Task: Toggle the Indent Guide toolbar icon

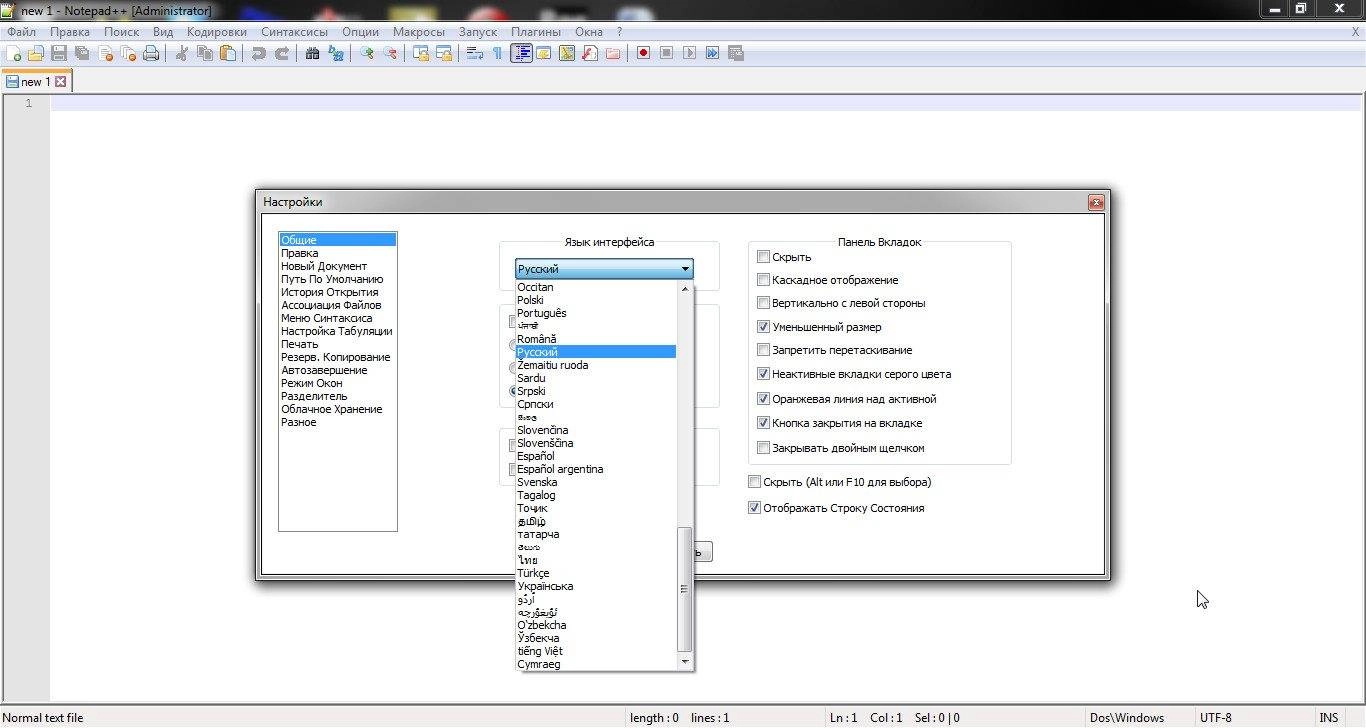Action: pyautogui.click(x=521, y=53)
